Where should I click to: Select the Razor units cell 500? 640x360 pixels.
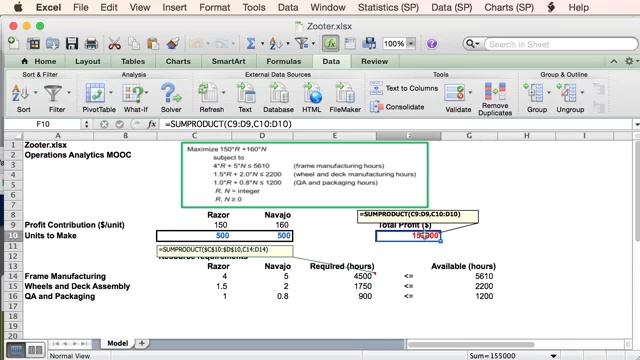193,236
